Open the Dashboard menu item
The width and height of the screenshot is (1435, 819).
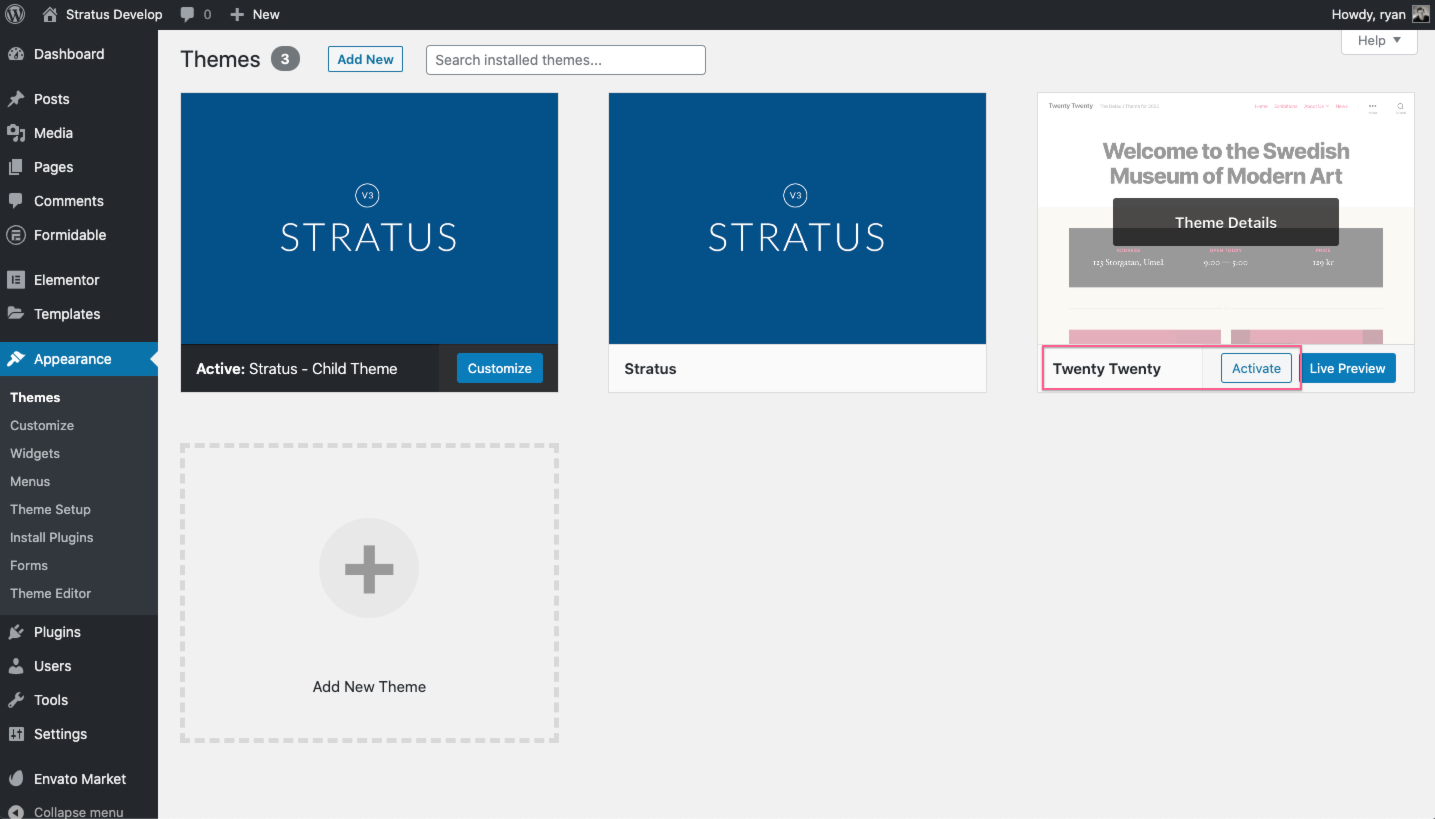(79, 54)
